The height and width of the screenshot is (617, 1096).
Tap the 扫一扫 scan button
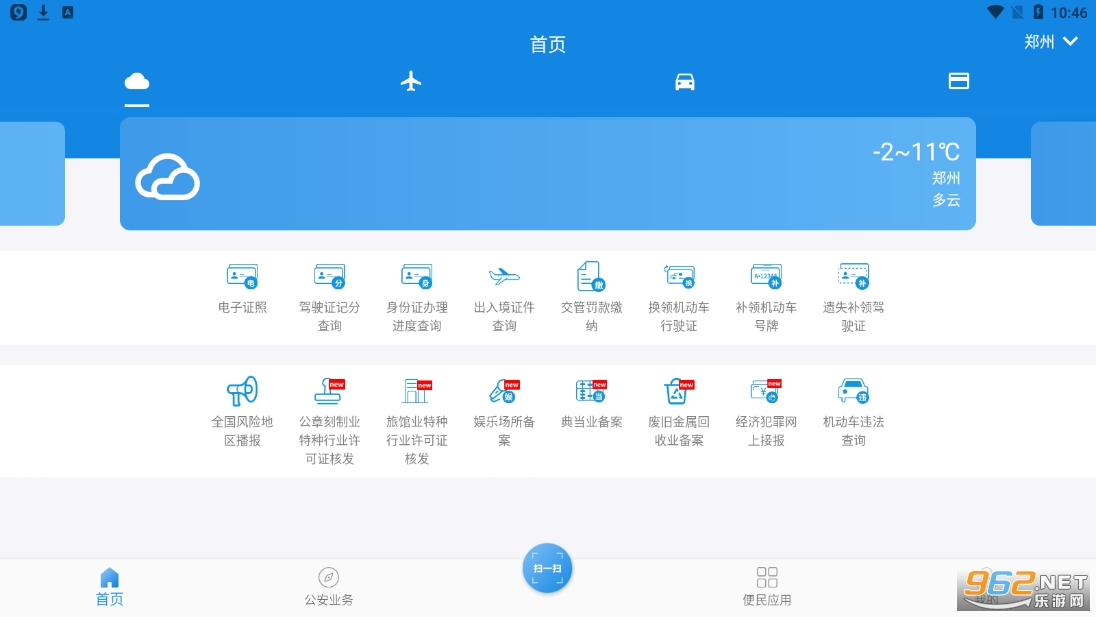click(x=547, y=568)
